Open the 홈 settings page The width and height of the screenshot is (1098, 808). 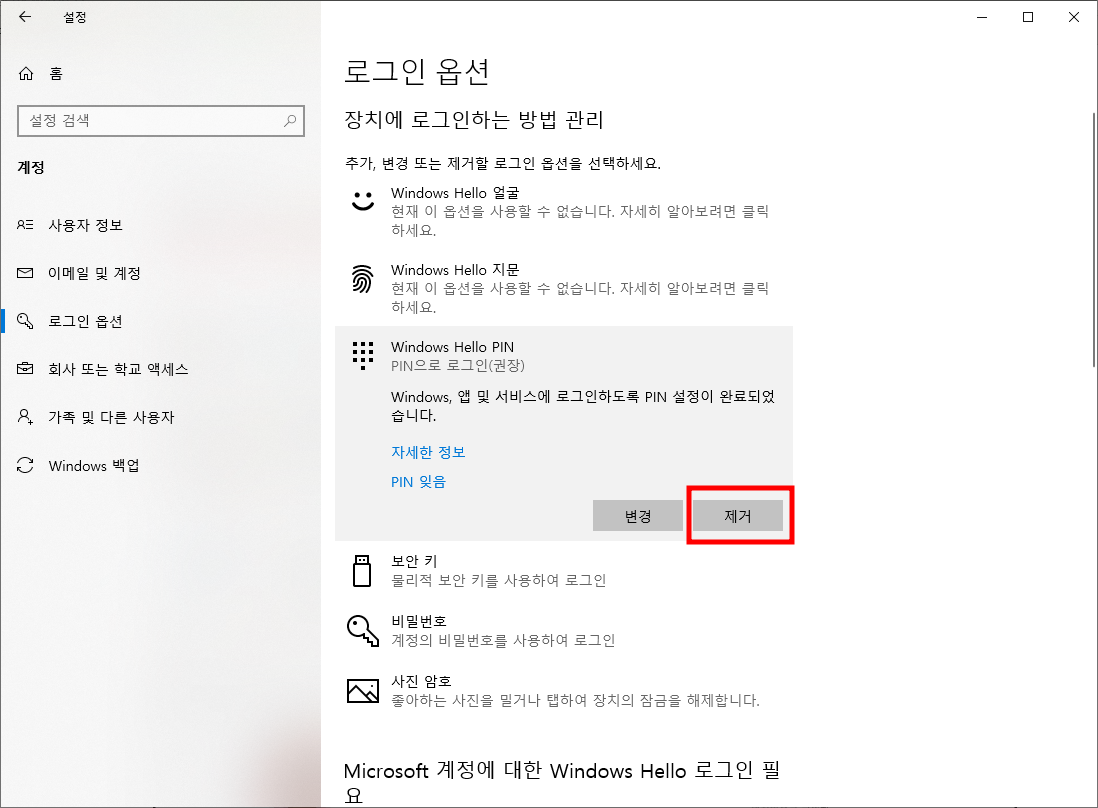(160, 74)
